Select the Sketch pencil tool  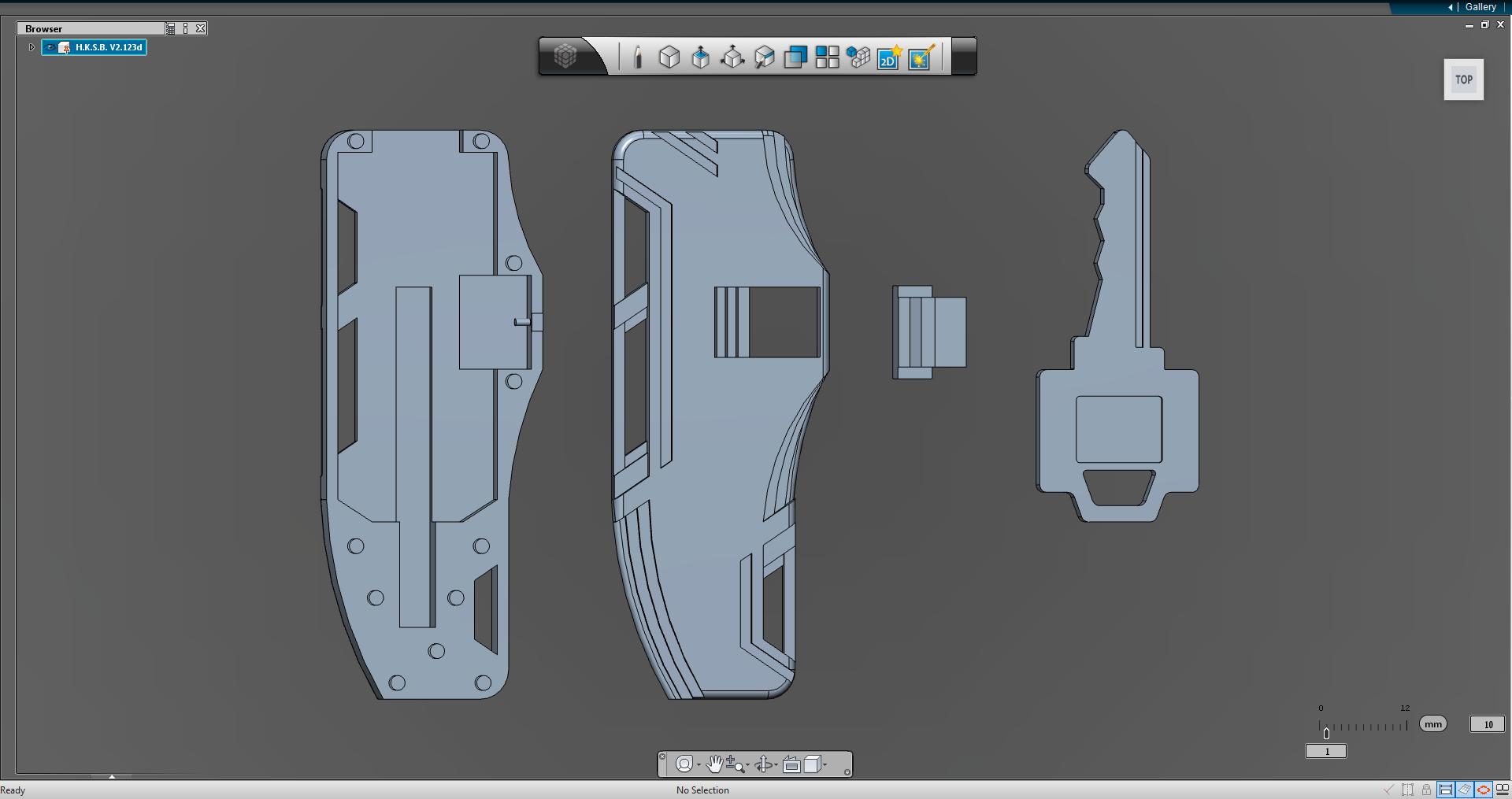click(638, 57)
